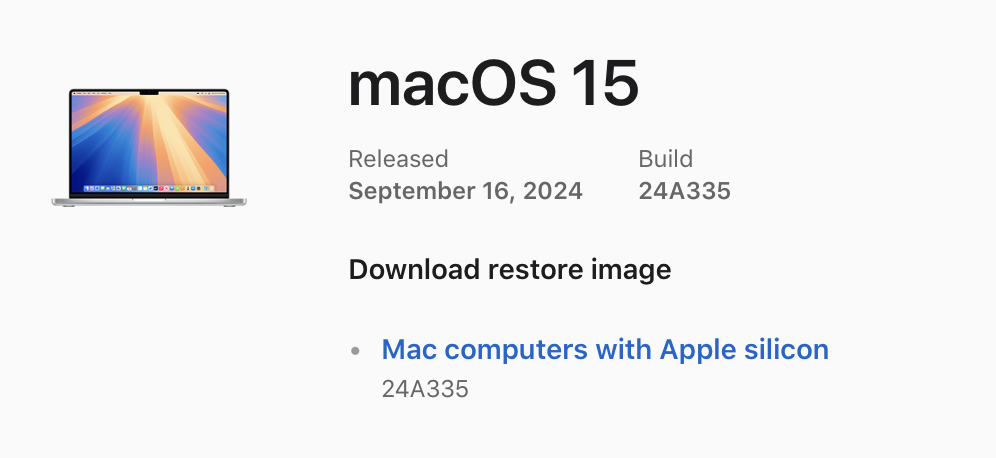Click build number 24A335 under Build
Image resolution: width=996 pixels, height=458 pixels.
pyautogui.click(x=684, y=190)
